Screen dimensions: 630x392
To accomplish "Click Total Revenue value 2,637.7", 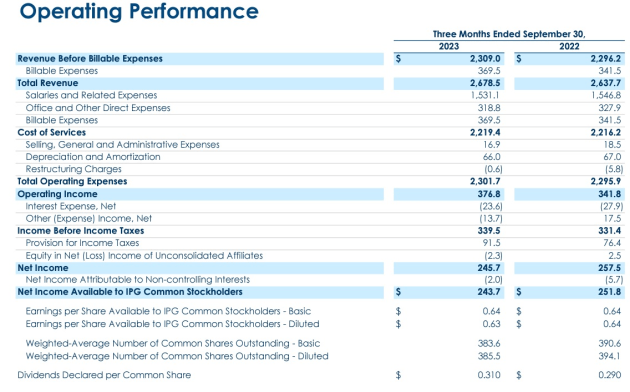I will click(606, 83).
